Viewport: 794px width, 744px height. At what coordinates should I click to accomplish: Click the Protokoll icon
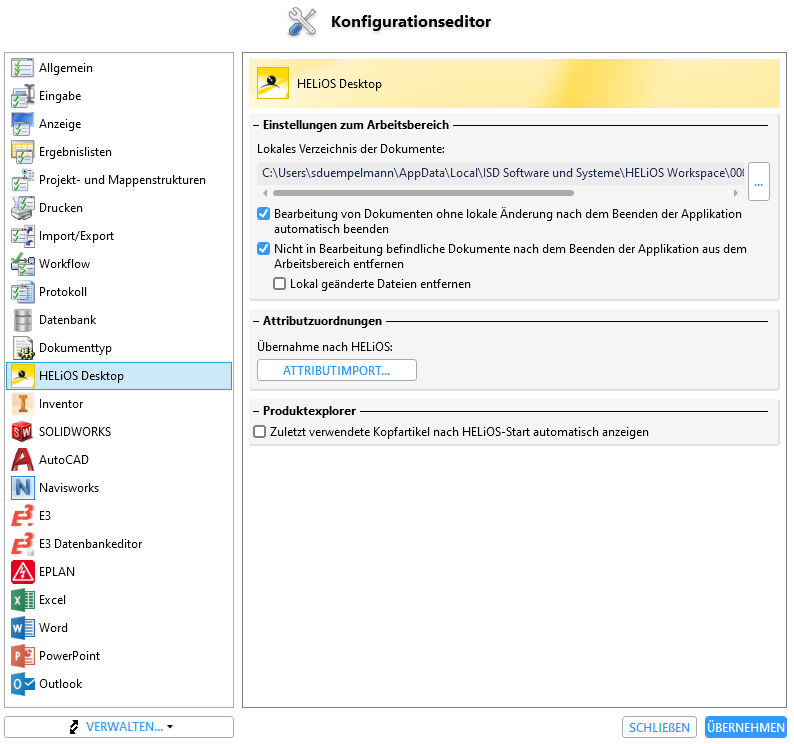(x=22, y=292)
